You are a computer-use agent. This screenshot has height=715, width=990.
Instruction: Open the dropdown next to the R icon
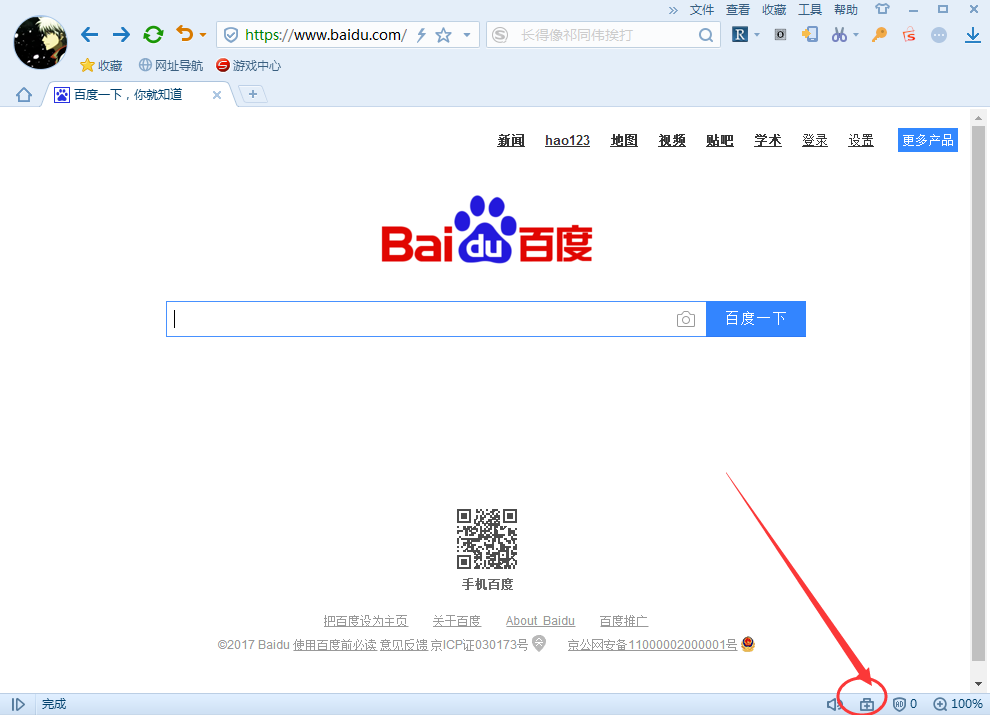click(757, 35)
